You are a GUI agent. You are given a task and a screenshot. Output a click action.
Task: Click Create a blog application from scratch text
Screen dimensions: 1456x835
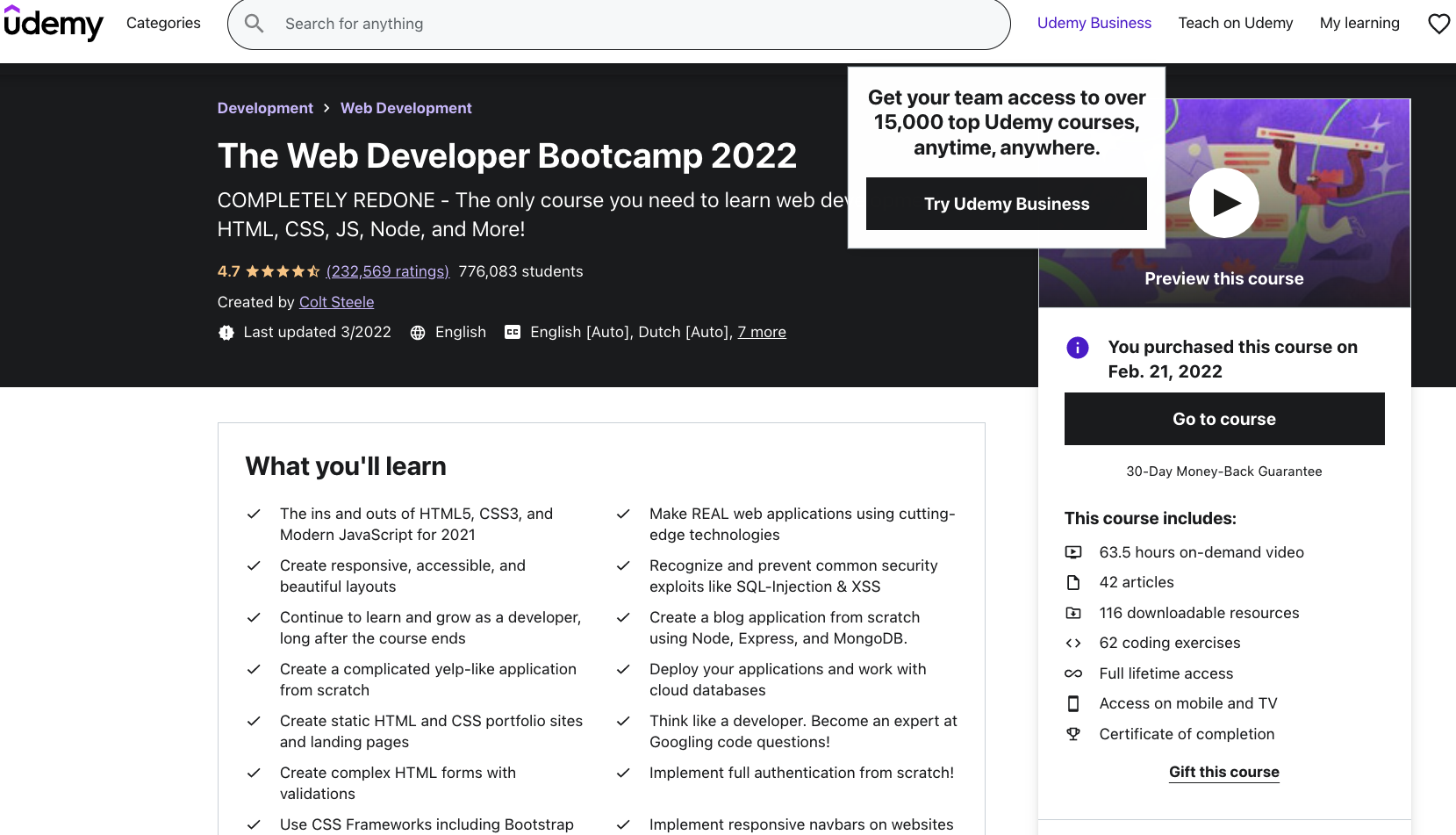785,628
